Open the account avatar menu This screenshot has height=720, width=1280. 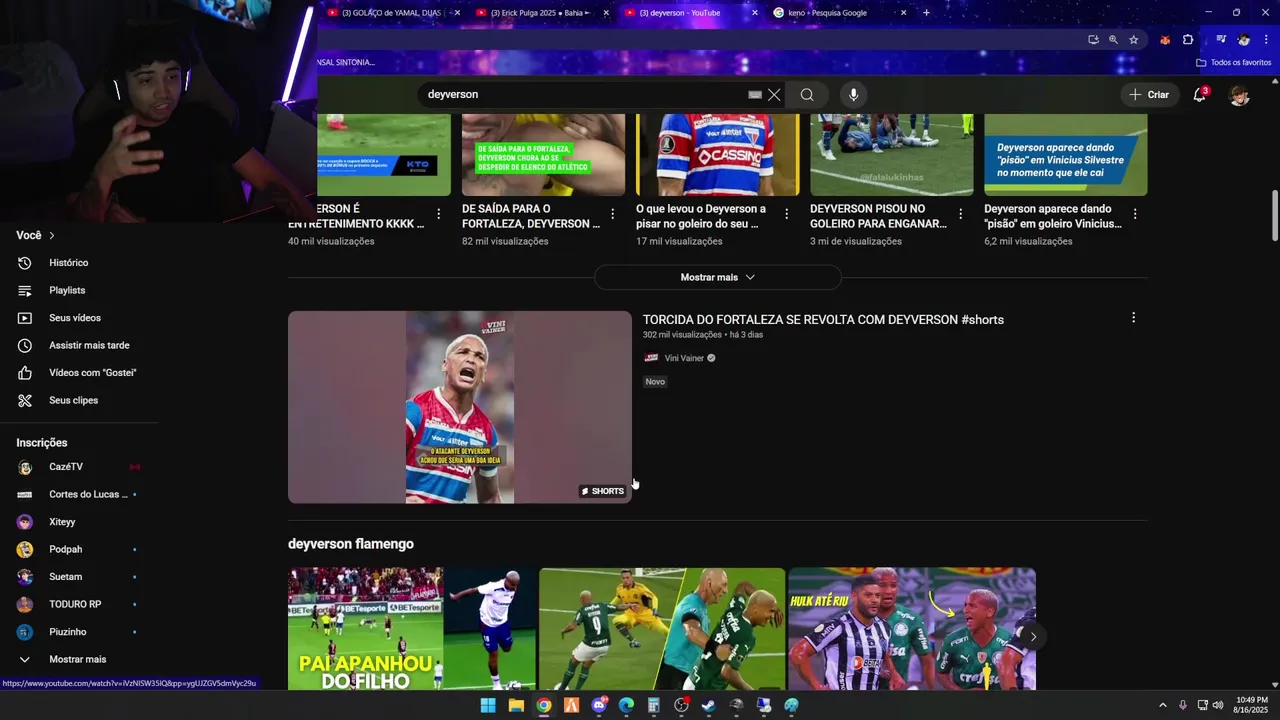(1240, 95)
